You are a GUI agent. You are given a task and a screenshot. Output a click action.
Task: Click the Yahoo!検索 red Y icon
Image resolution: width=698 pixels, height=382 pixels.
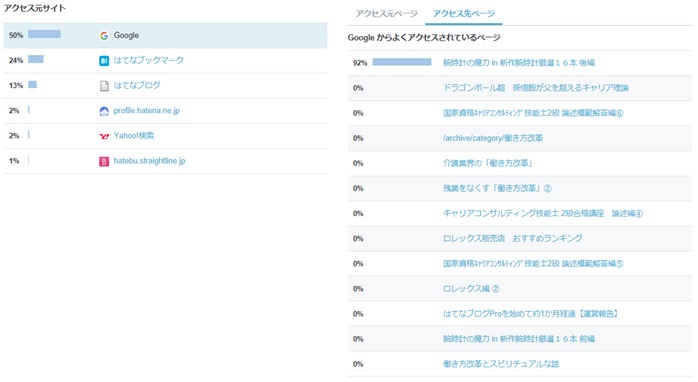[104, 136]
